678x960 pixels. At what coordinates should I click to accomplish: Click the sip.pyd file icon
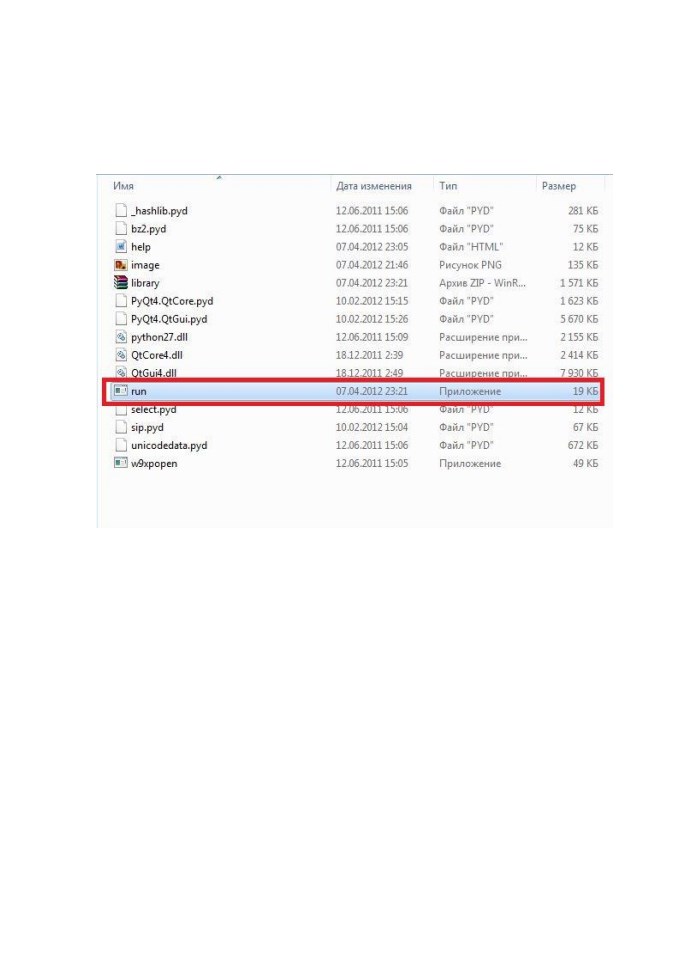(x=121, y=427)
